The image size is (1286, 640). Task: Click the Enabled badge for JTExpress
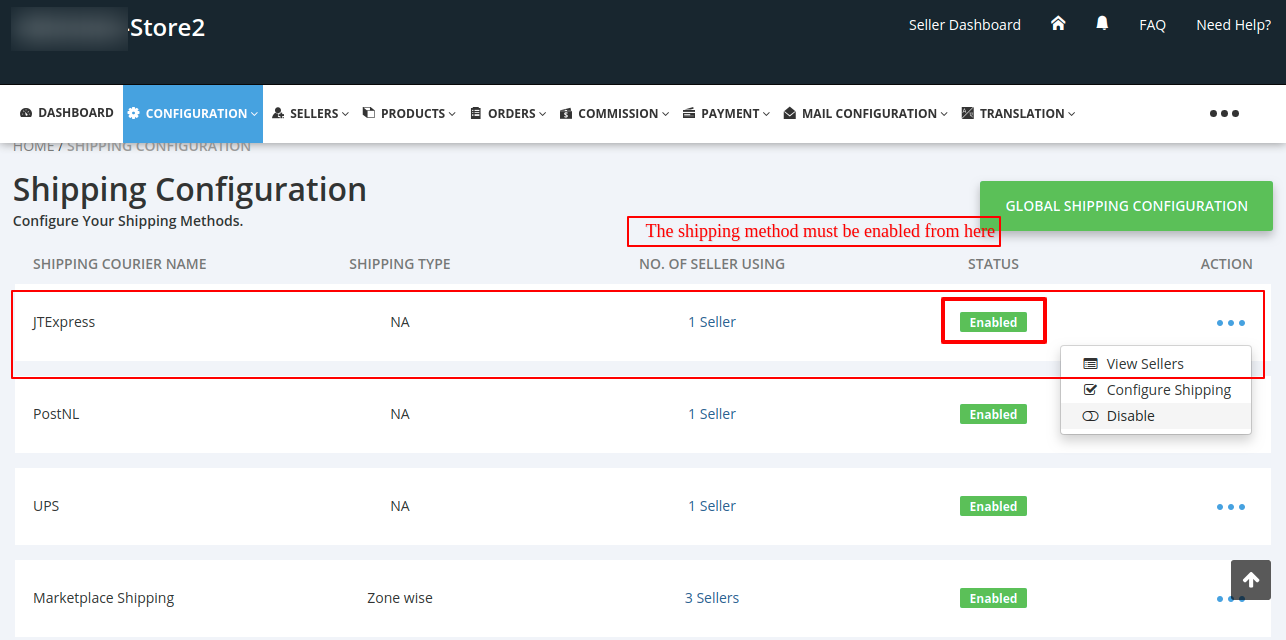point(993,322)
